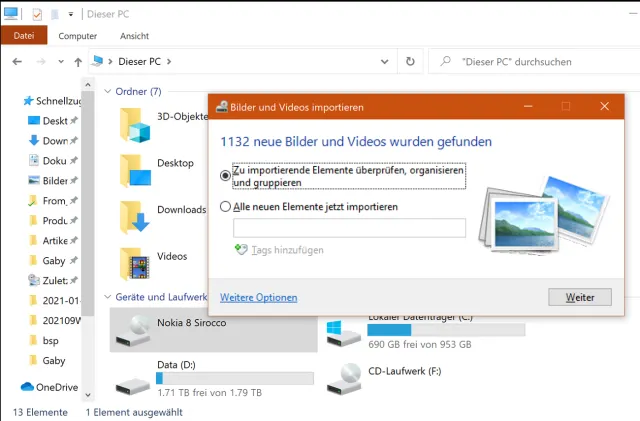Viewport: 640px width, 421px height.
Task: Expand the chevron after Dieser PC breadcrumb
Action: pos(169,62)
